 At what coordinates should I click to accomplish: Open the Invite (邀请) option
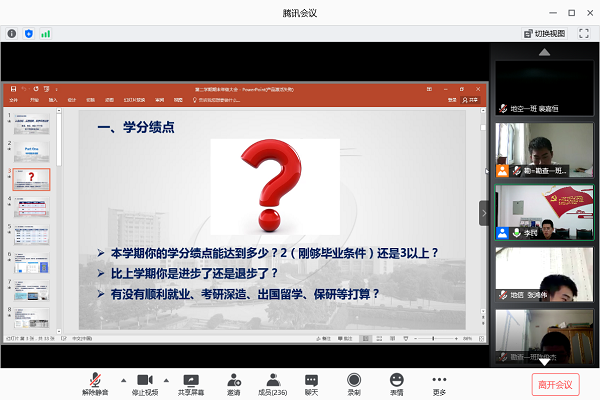pos(233,384)
